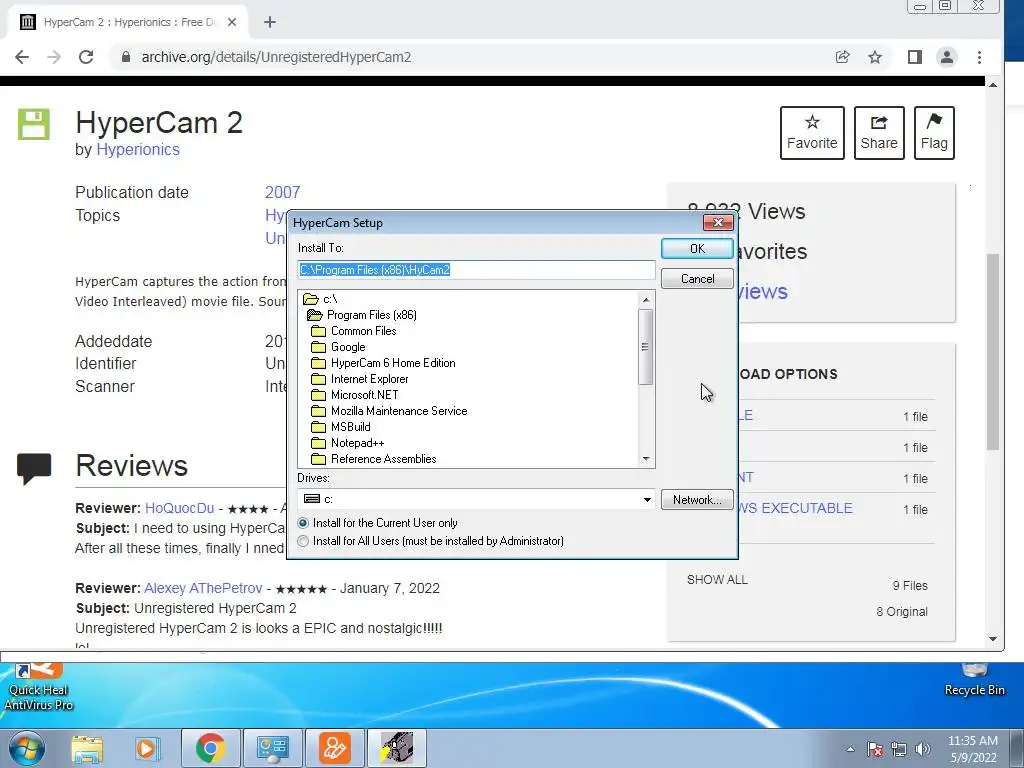Click network tray icon

pyautogui.click(x=899, y=749)
